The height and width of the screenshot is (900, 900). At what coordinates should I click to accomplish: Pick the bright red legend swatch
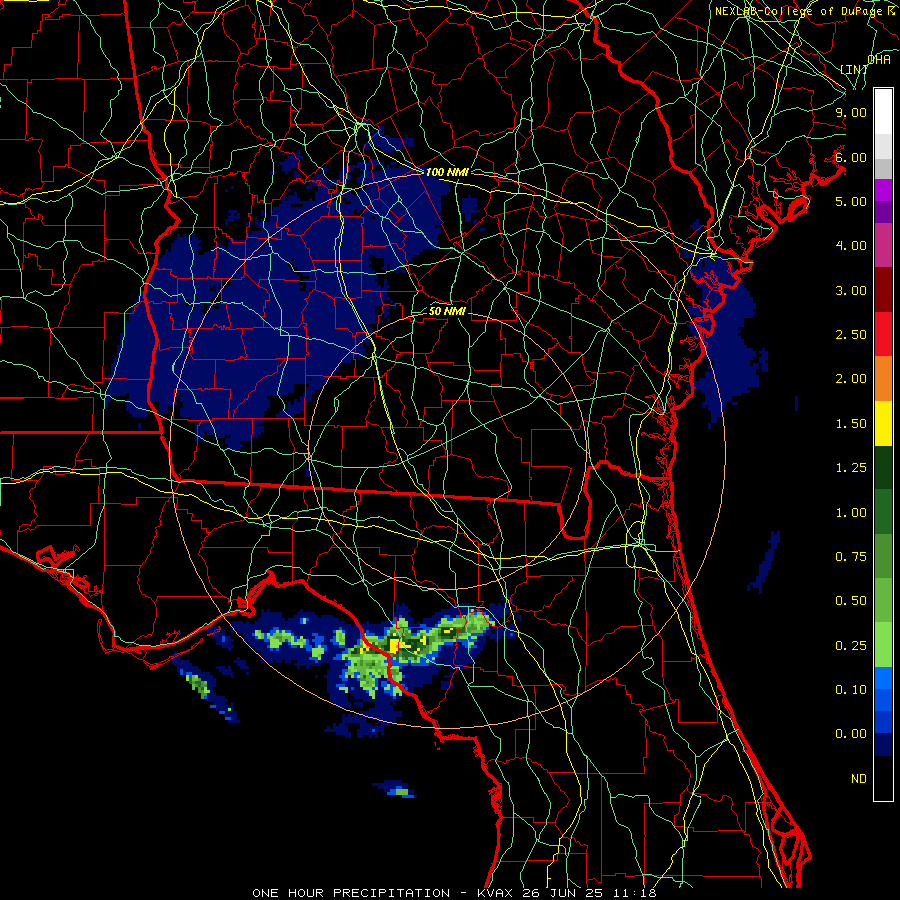883,335
